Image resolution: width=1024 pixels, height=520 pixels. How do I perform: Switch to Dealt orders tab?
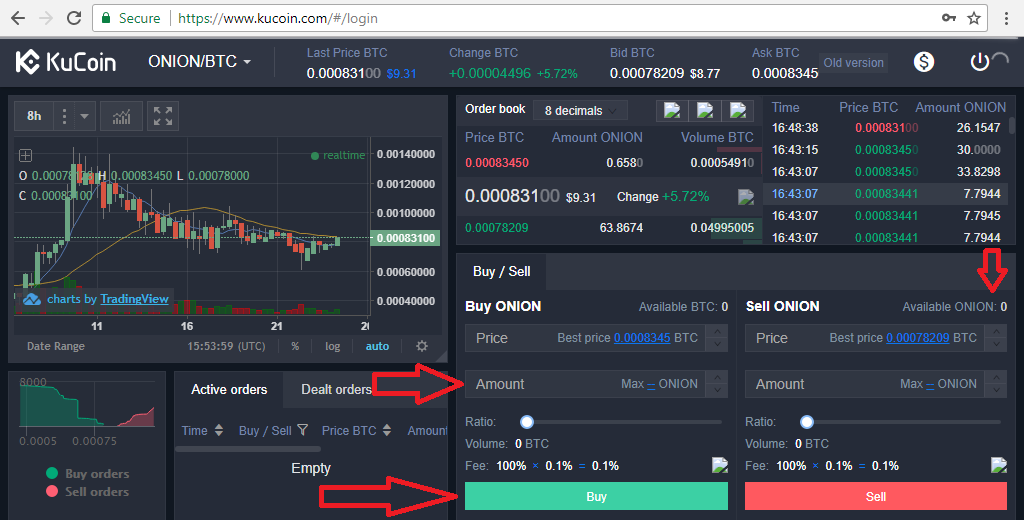(x=336, y=389)
